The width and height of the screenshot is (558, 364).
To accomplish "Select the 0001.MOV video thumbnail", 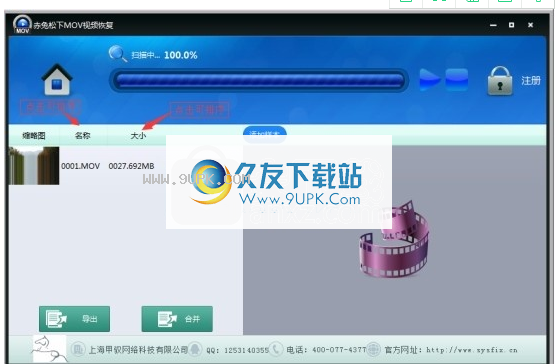I will click(x=34, y=166).
